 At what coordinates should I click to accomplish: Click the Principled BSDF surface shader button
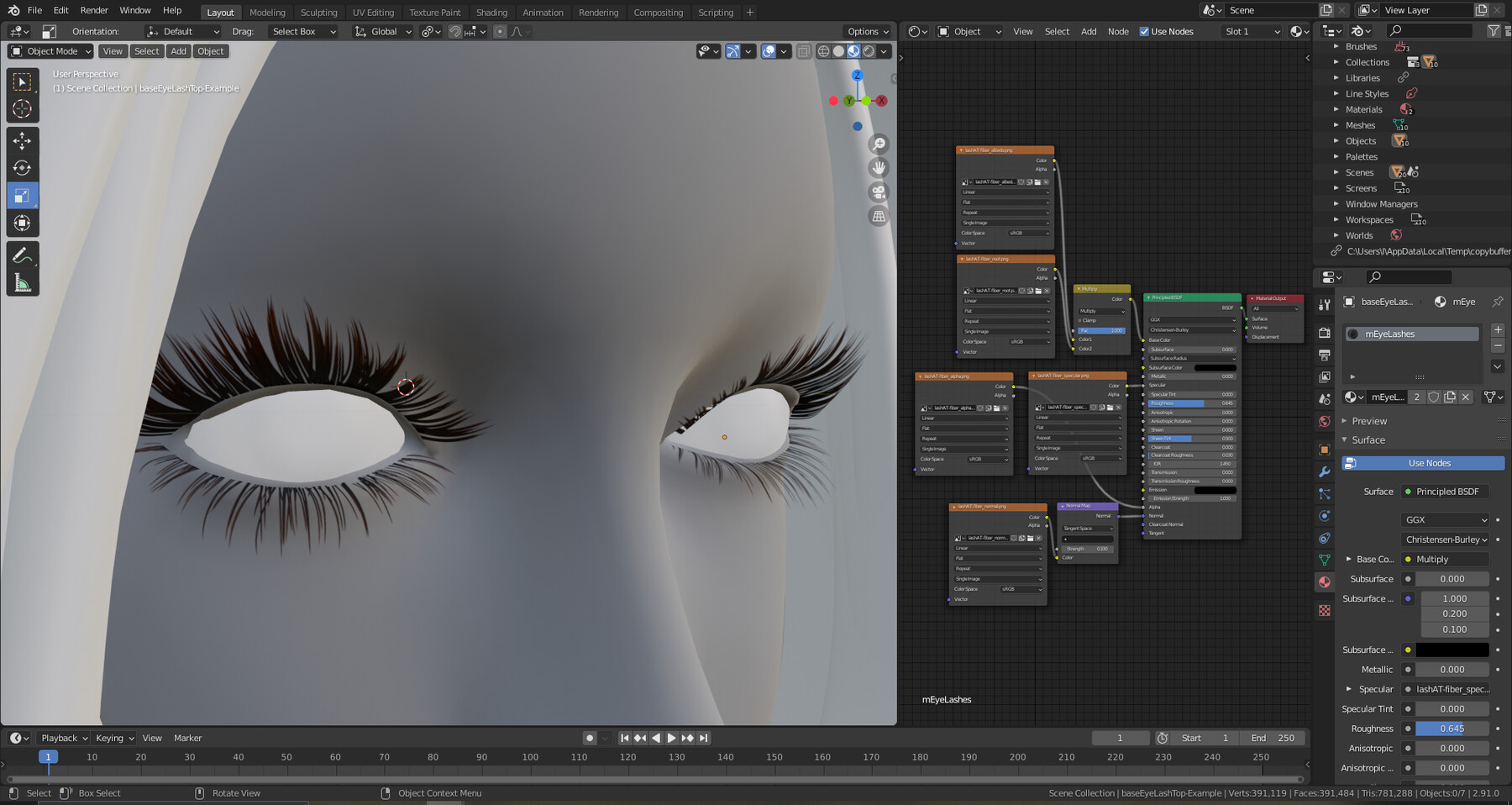tap(1445, 492)
